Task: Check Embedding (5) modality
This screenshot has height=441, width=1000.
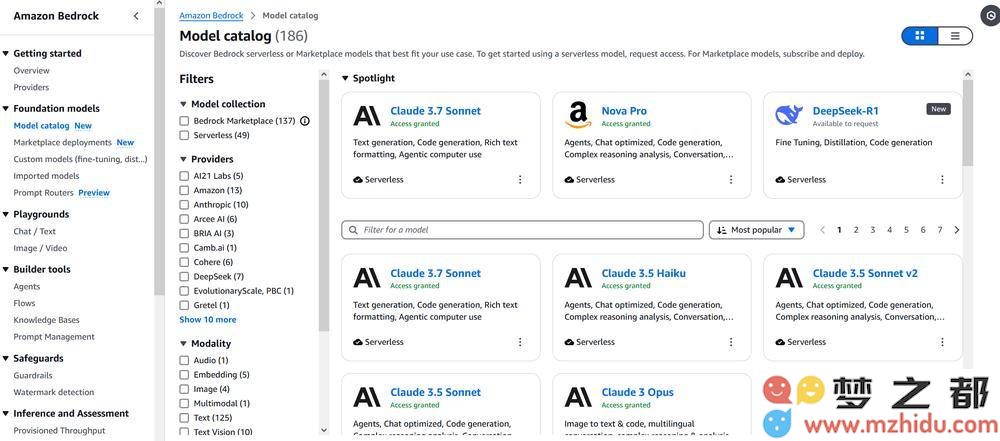Action: pos(184,375)
